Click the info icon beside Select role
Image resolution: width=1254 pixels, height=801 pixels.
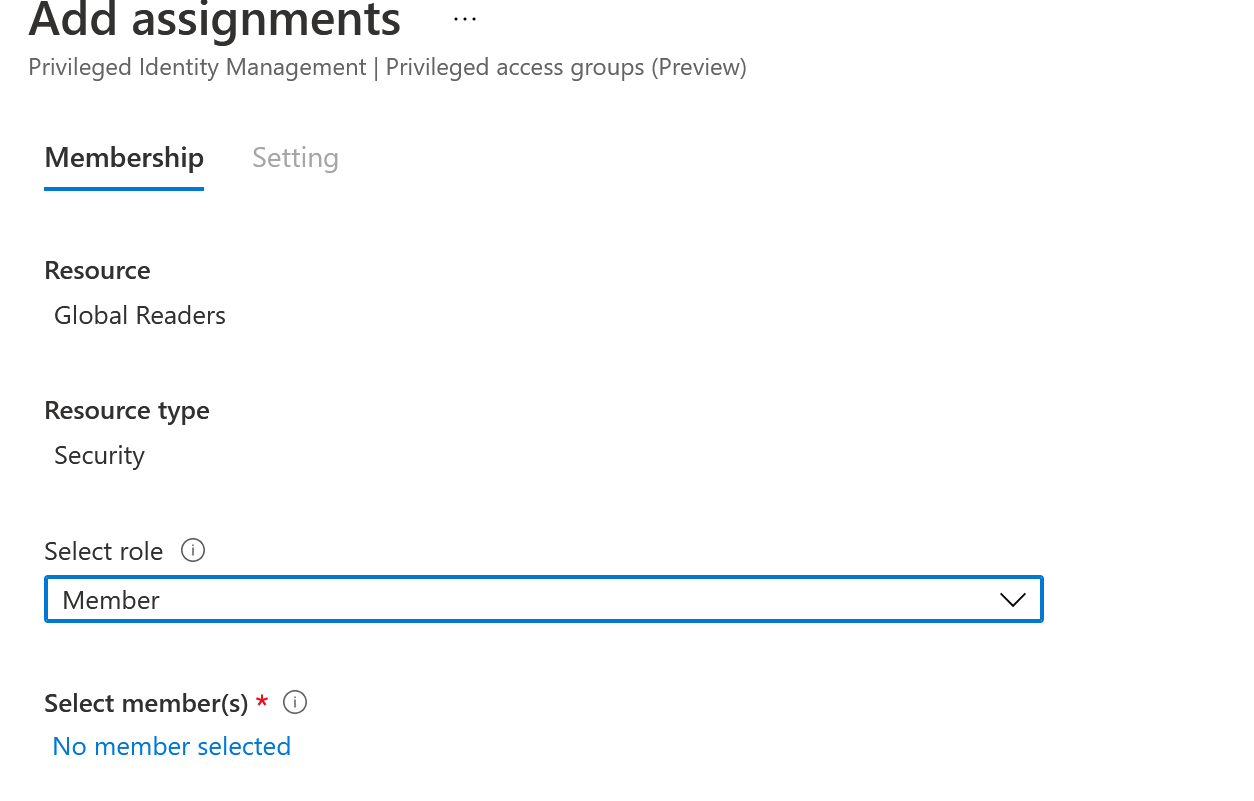coord(193,550)
